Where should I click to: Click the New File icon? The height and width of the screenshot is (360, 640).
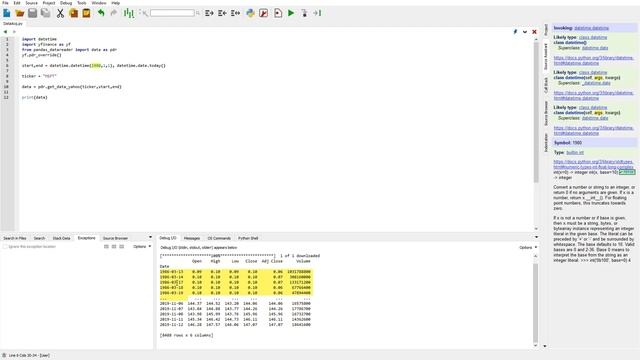7,13
